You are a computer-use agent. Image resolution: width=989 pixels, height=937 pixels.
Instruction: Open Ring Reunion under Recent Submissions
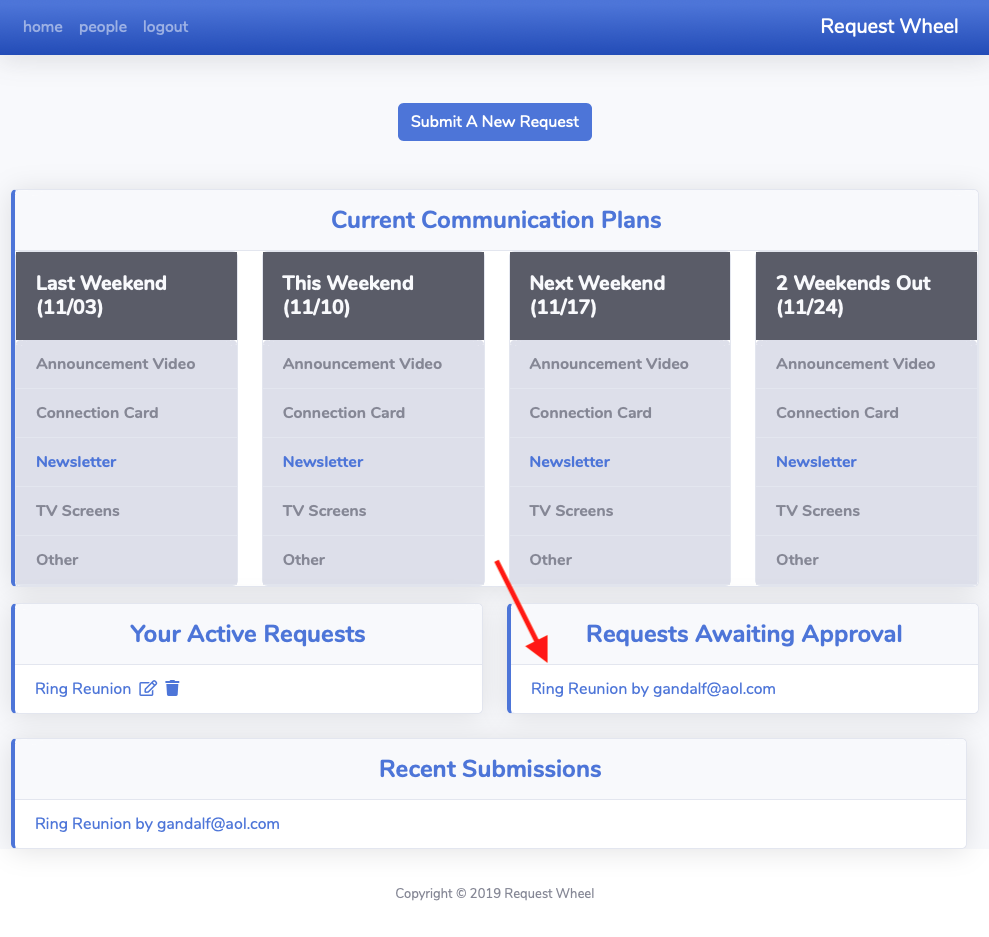(157, 824)
